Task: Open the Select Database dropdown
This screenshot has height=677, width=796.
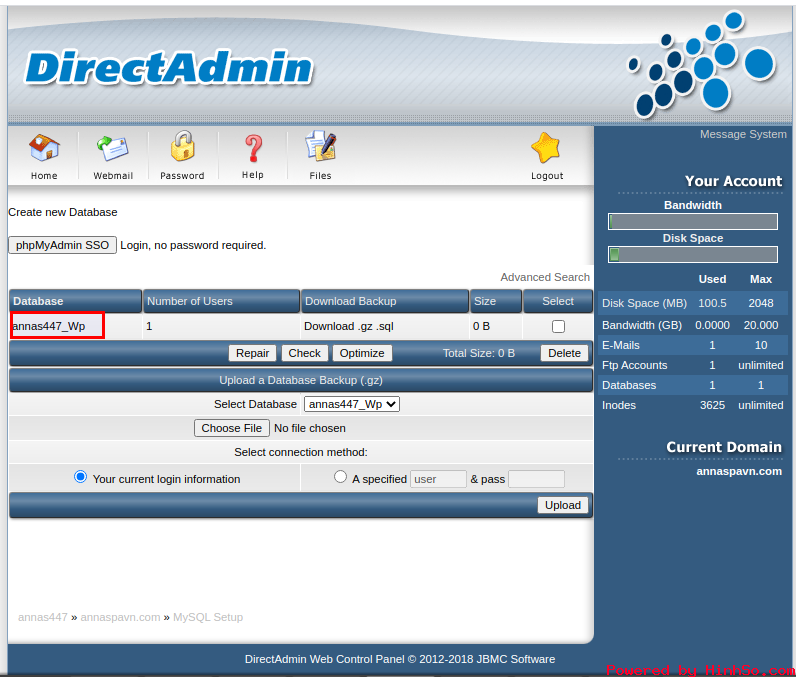Action: coord(351,404)
